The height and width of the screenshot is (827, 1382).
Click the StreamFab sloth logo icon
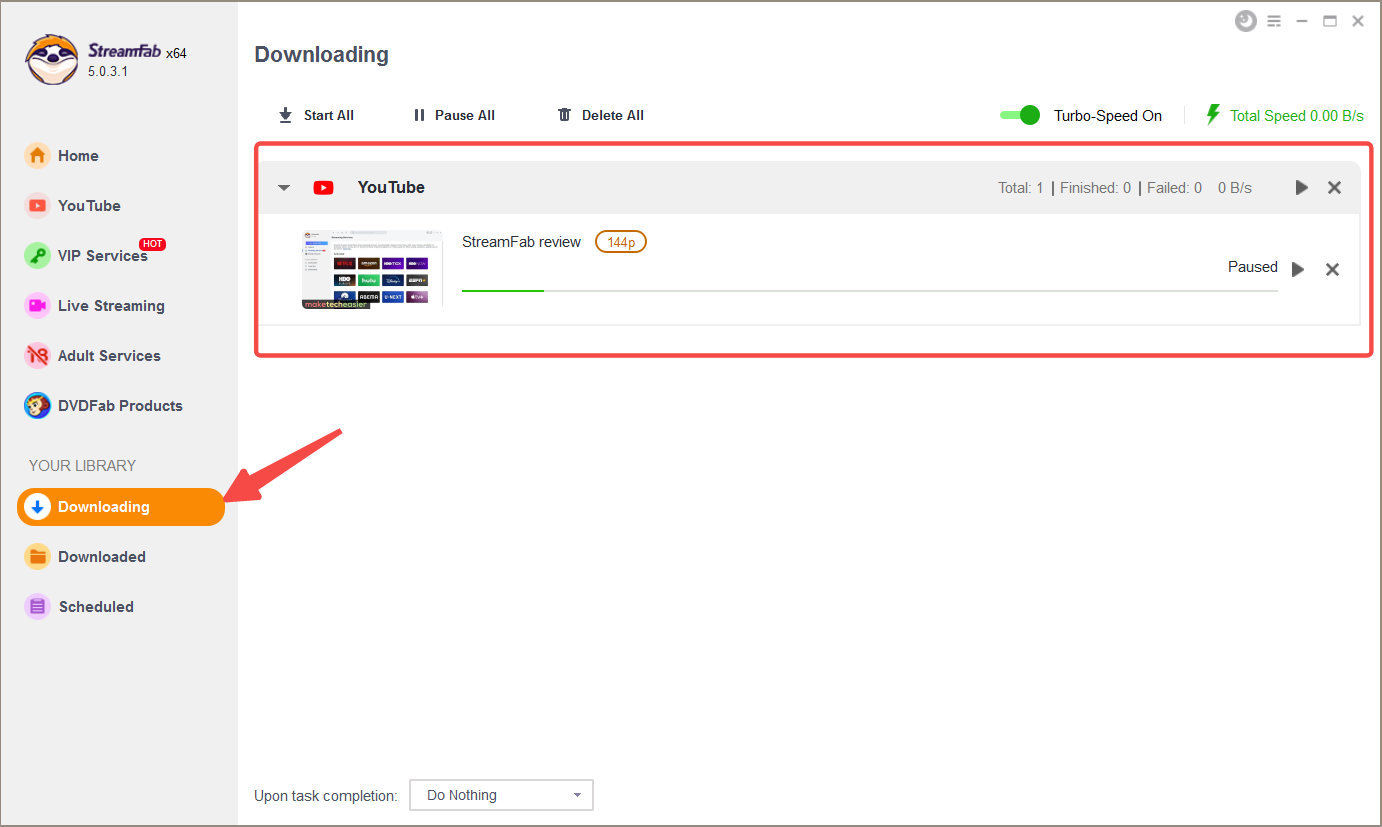pos(52,60)
